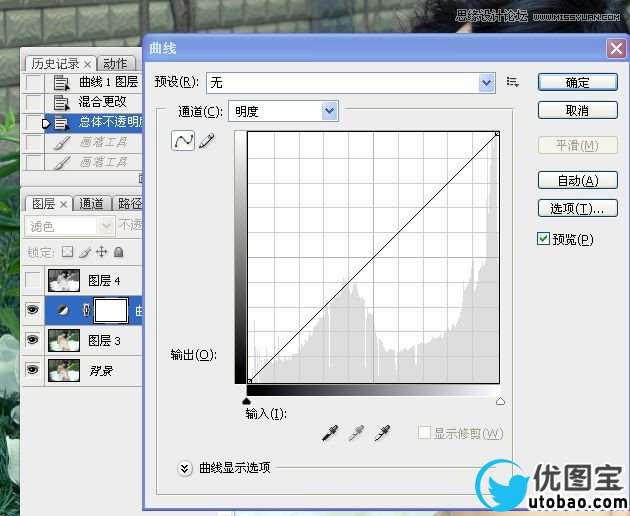
Task: Pick the black point eyedropper
Action: (331, 433)
